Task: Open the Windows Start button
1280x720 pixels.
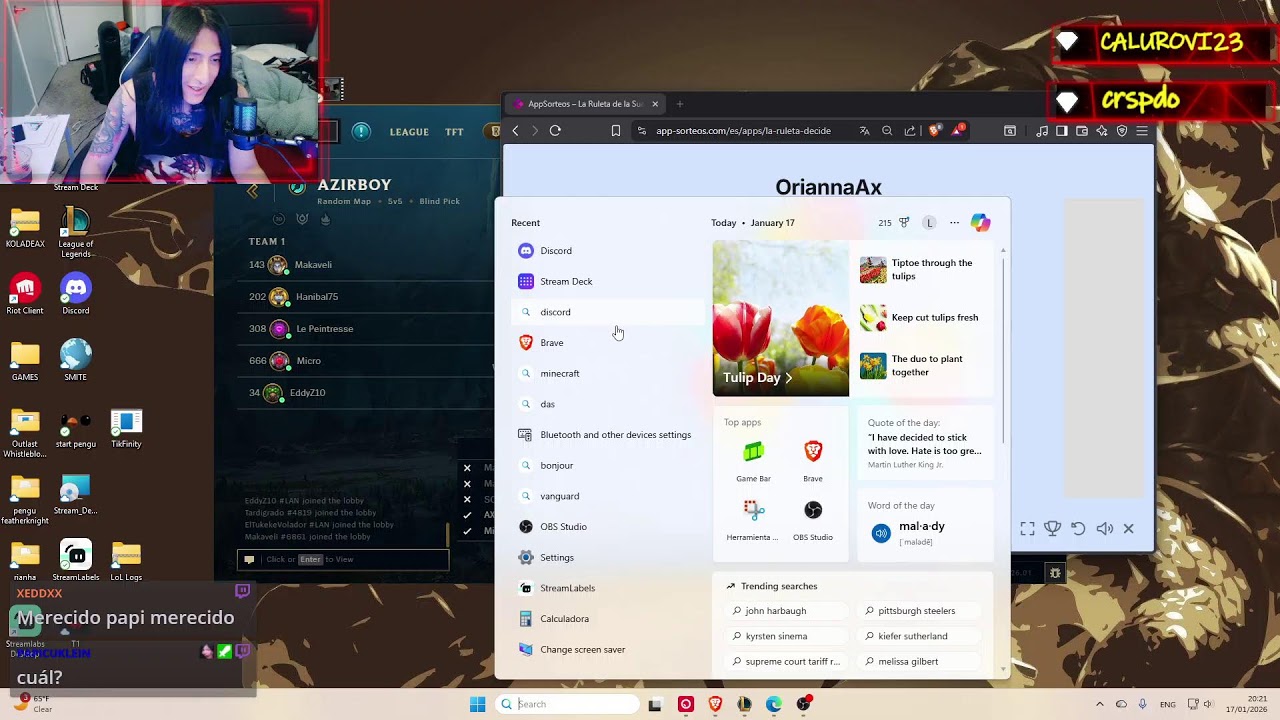Action: tap(477, 704)
